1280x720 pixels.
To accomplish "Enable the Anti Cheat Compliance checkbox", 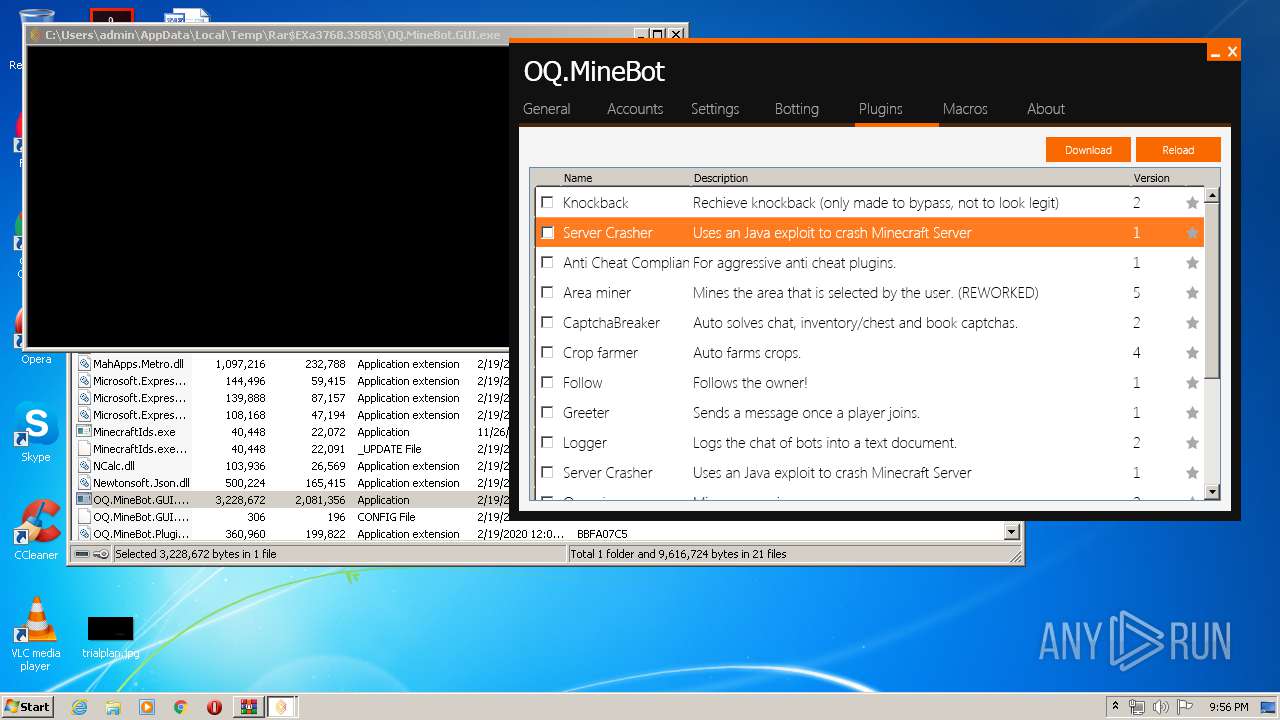I will tap(547, 262).
